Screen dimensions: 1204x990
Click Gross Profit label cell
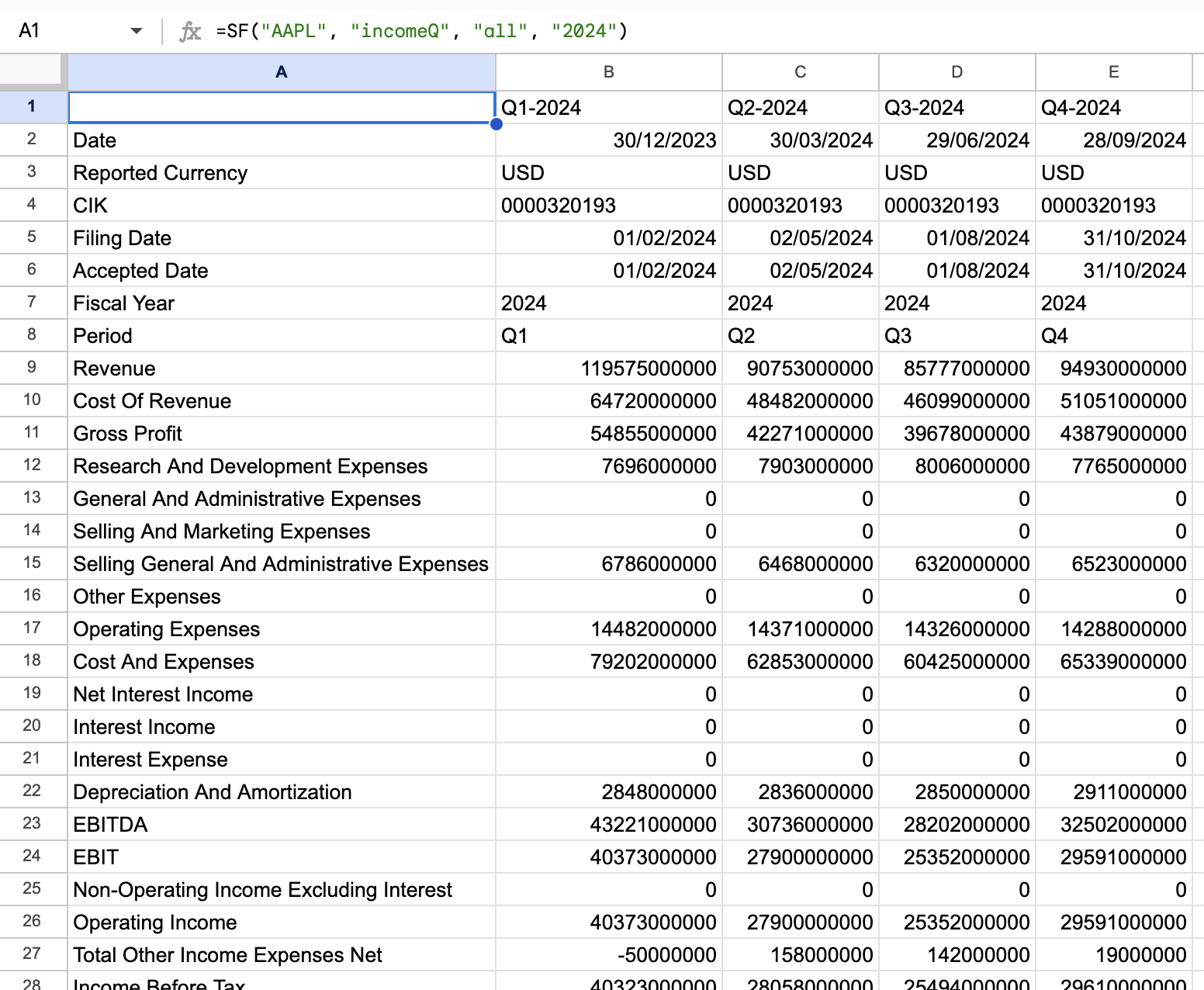pyautogui.click(x=282, y=434)
